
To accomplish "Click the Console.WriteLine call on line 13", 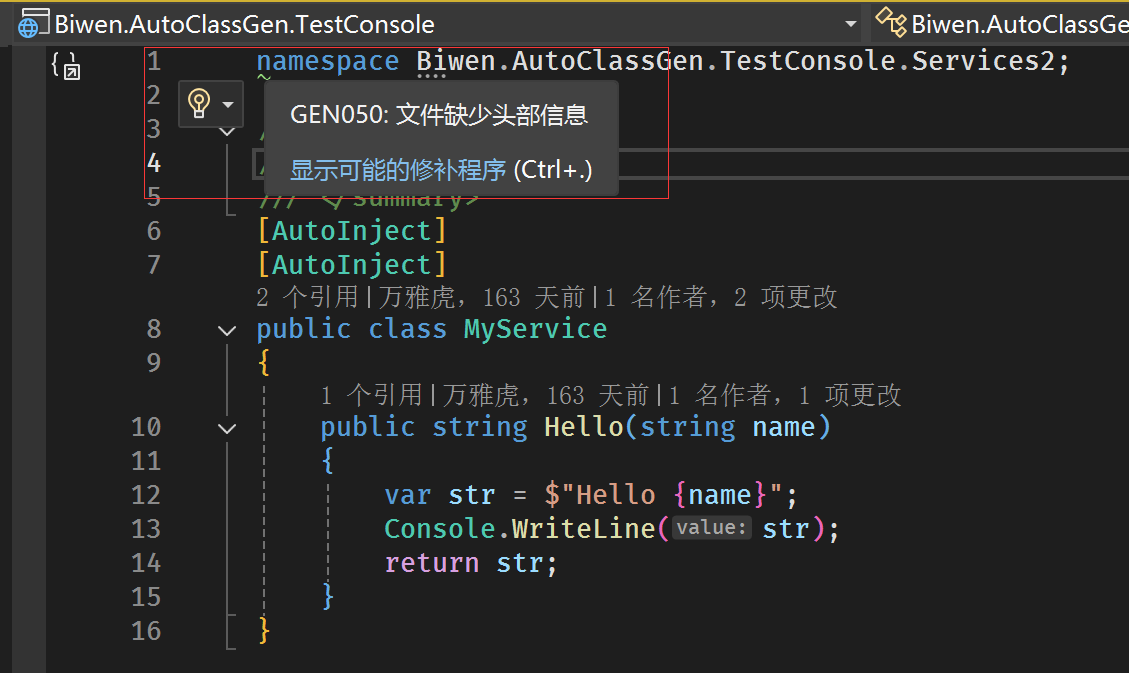I will tap(520, 529).
